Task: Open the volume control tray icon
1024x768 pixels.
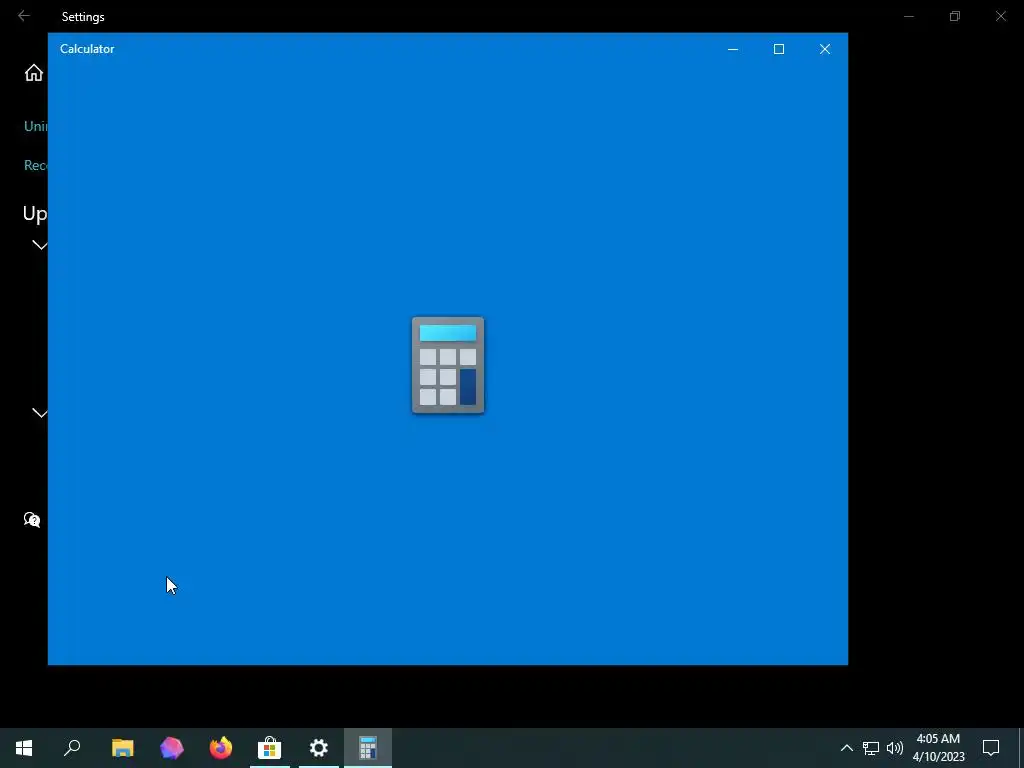Action: click(895, 748)
